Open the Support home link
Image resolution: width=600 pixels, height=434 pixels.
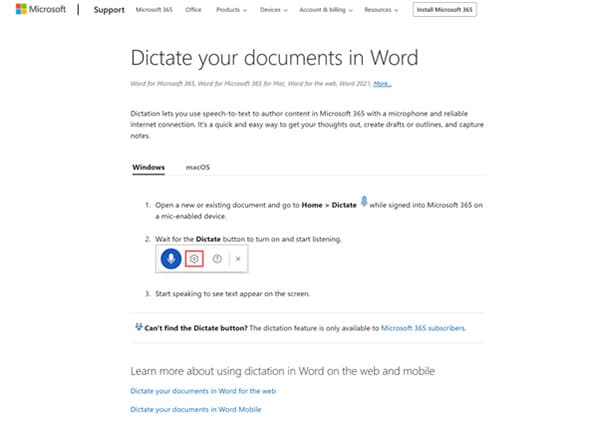tap(109, 10)
